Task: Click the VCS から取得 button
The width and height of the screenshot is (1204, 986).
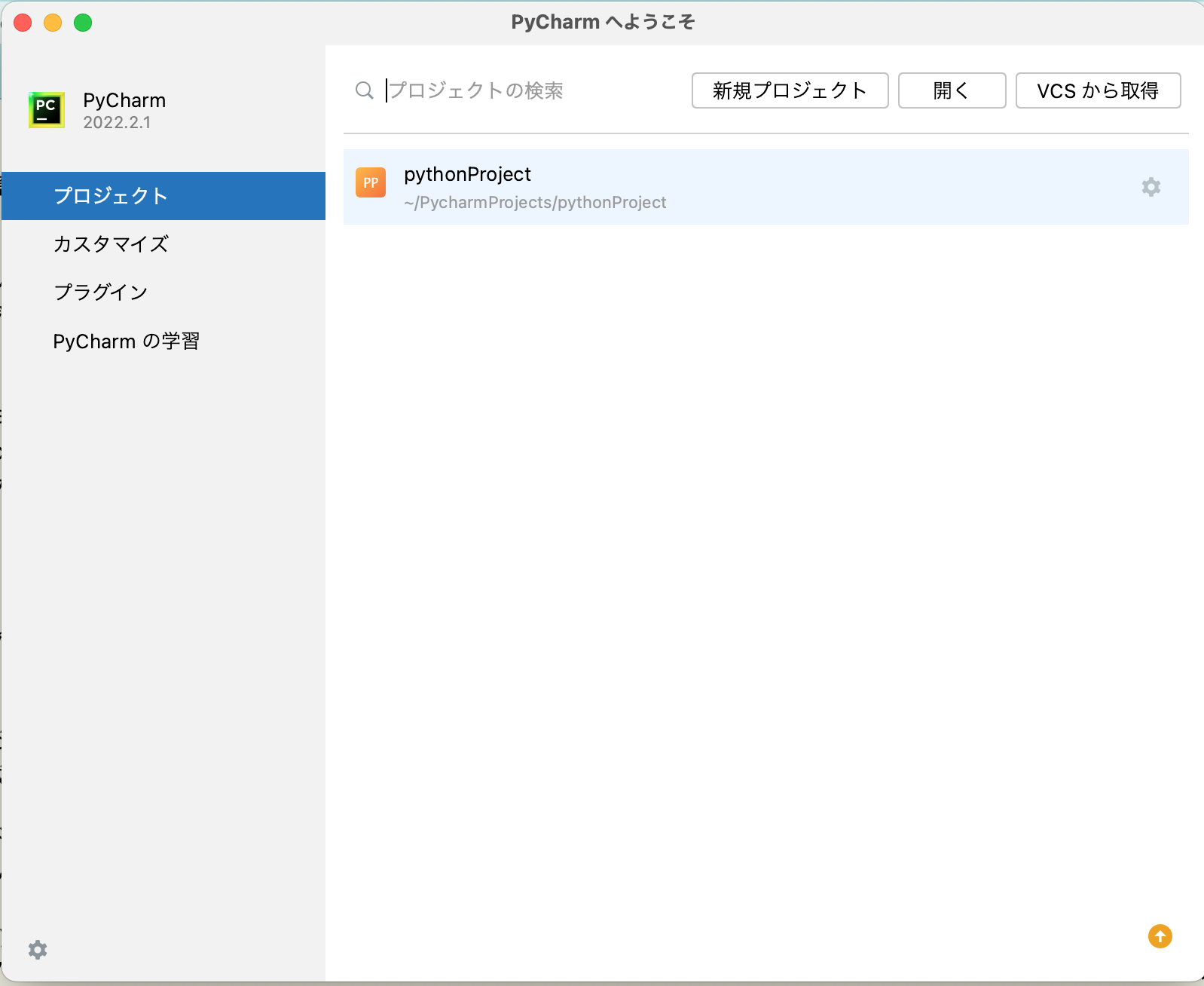Action: click(x=1099, y=90)
